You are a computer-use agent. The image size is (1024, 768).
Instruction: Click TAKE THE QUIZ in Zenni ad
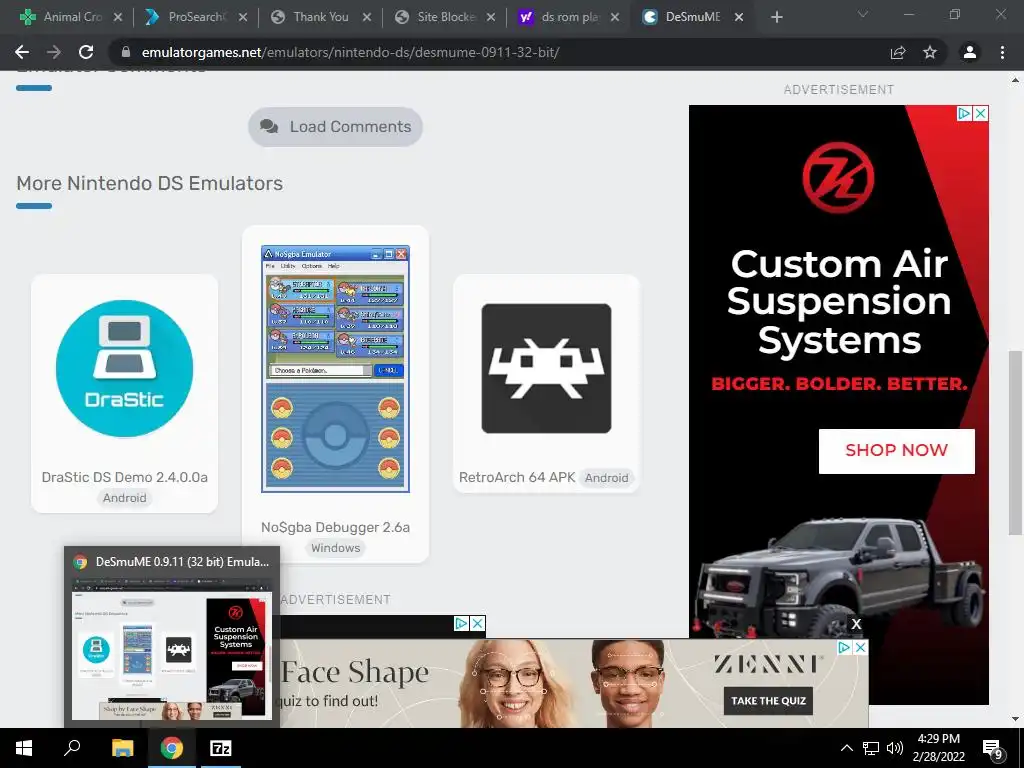768,701
